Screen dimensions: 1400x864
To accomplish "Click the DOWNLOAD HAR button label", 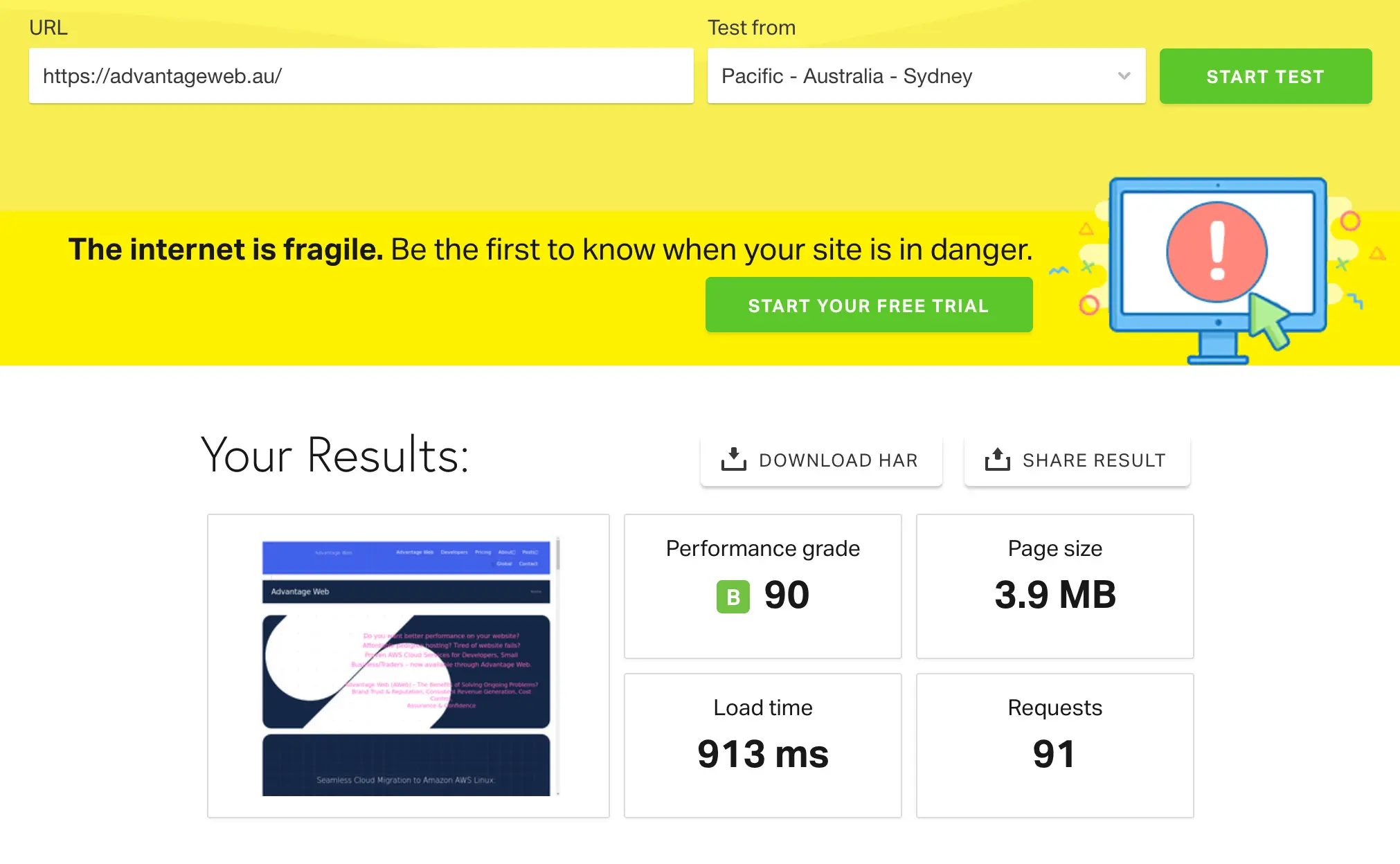I will tap(838, 460).
